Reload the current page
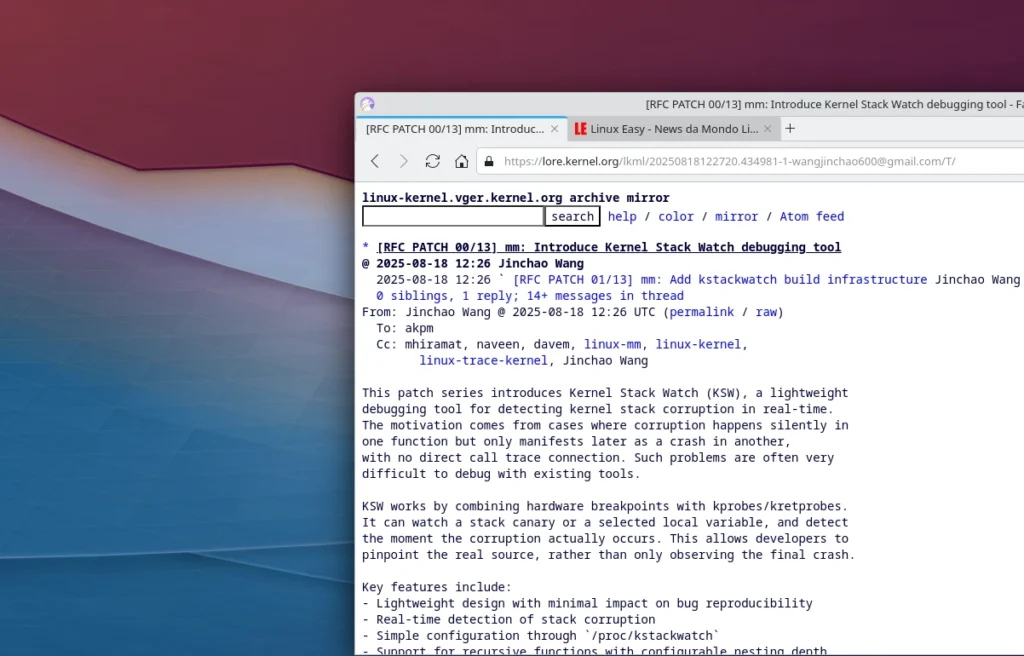Image resolution: width=1024 pixels, height=656 pixels. [432, 160]
